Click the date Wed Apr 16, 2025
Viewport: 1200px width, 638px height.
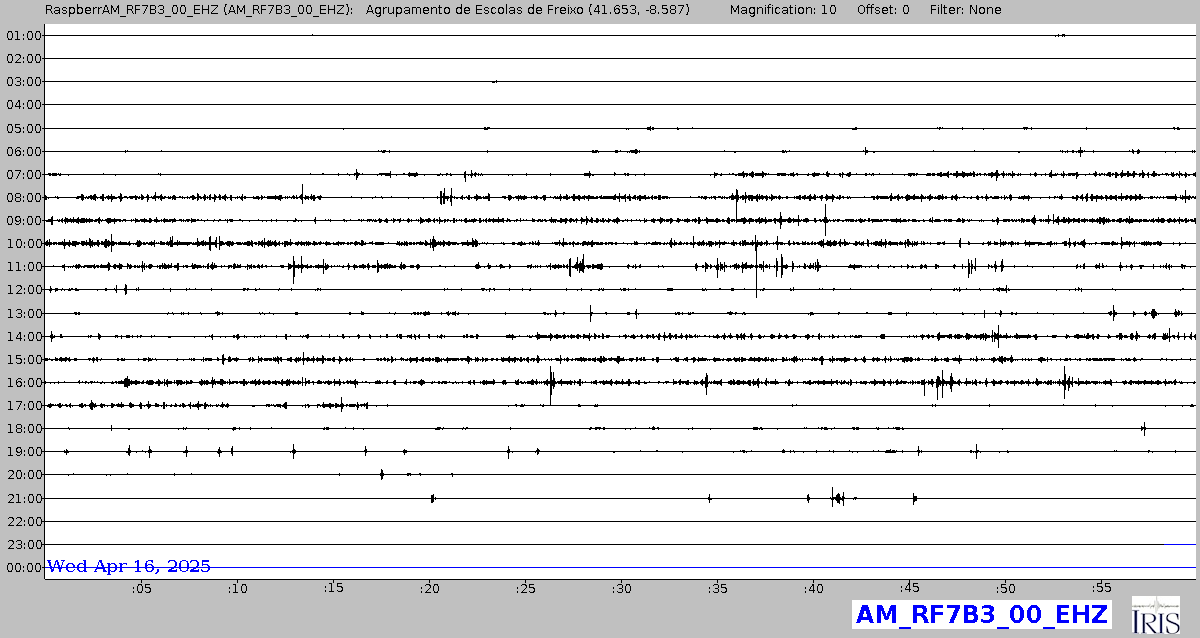[x=129, y=566]
